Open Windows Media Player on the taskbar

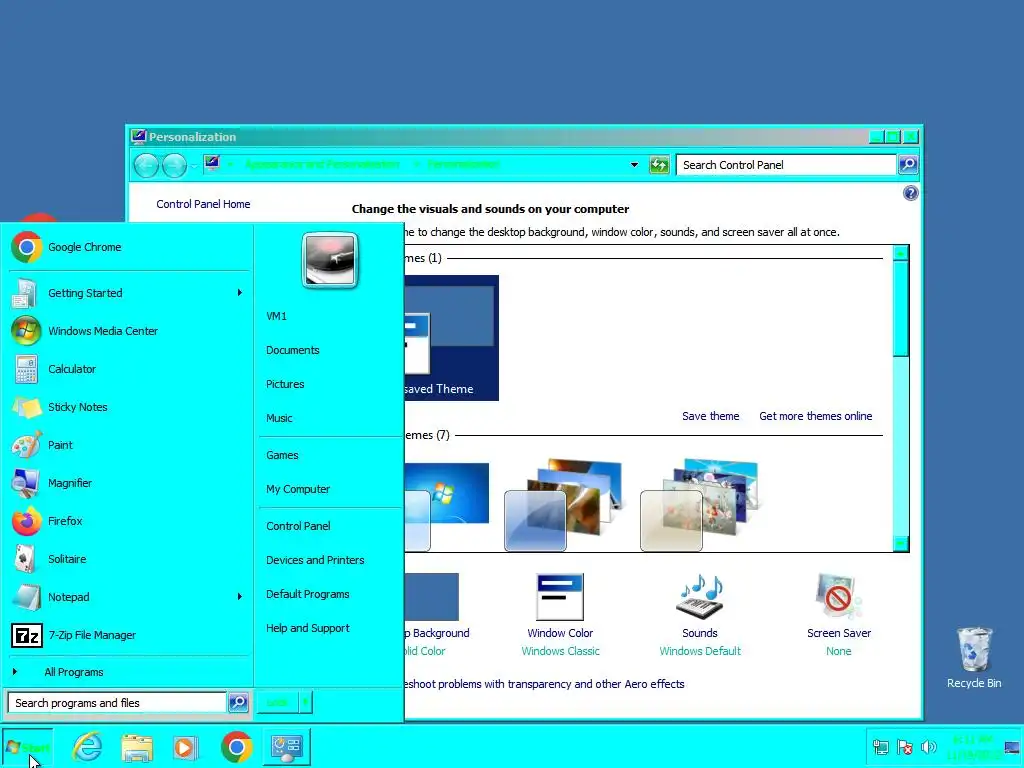(x=185, y=748)
